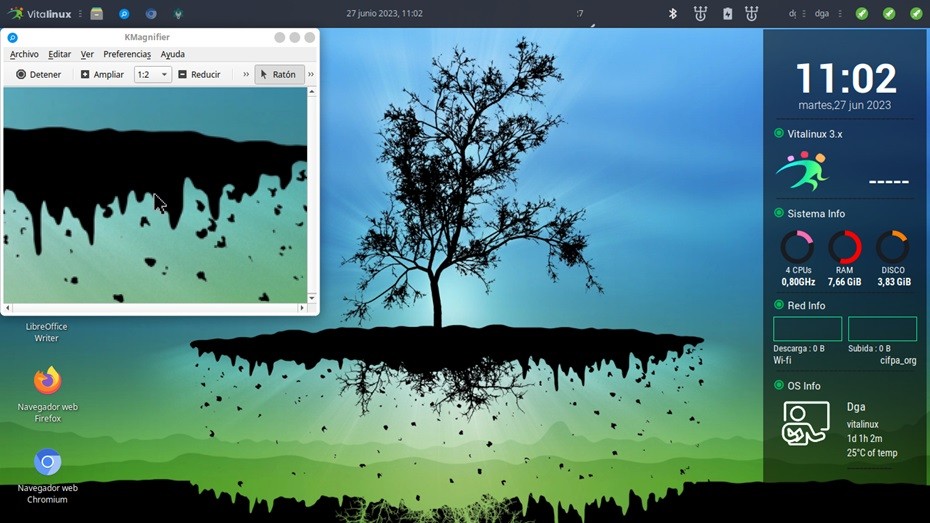Click the '25°C of temp' text
This screenshot has height=523, width=930.
point(872,453)
